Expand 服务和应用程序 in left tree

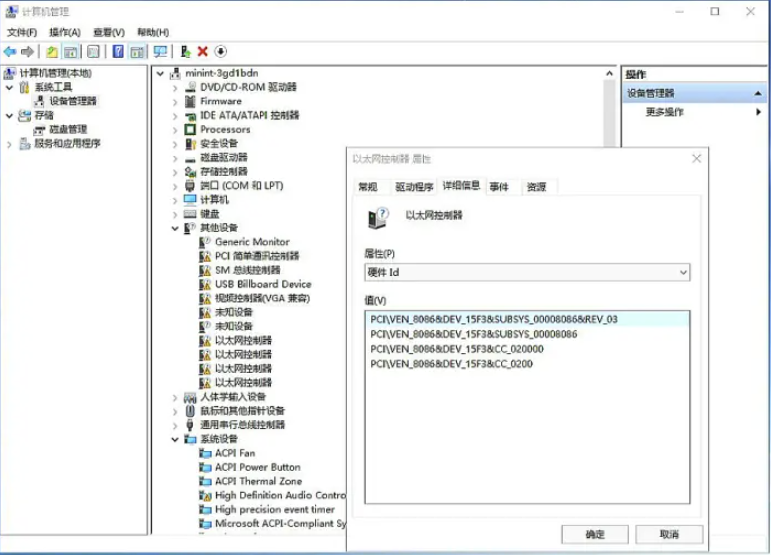point(11,143)
